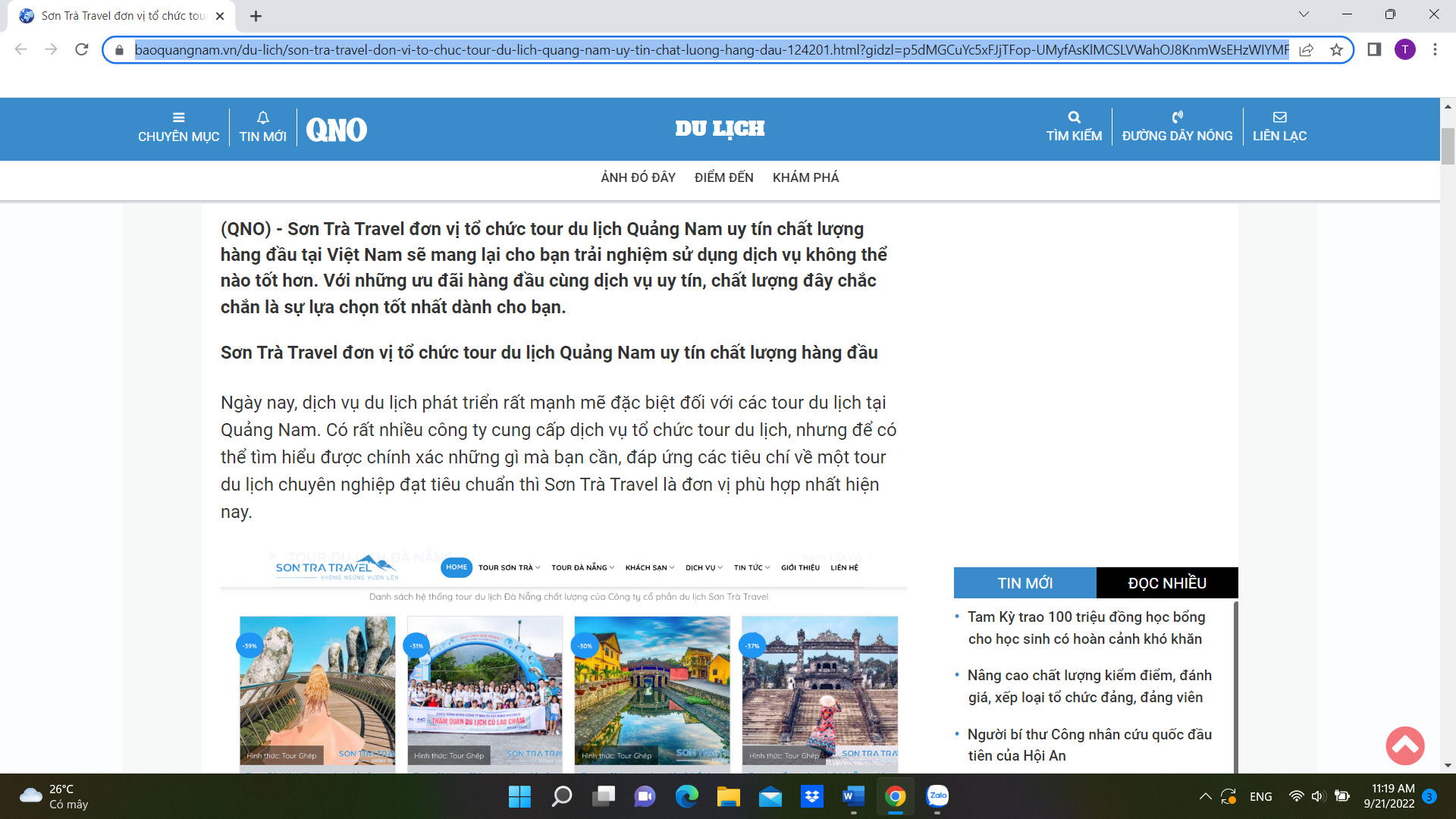
Task: Go forward in browser history
Action: pos(51,49)
